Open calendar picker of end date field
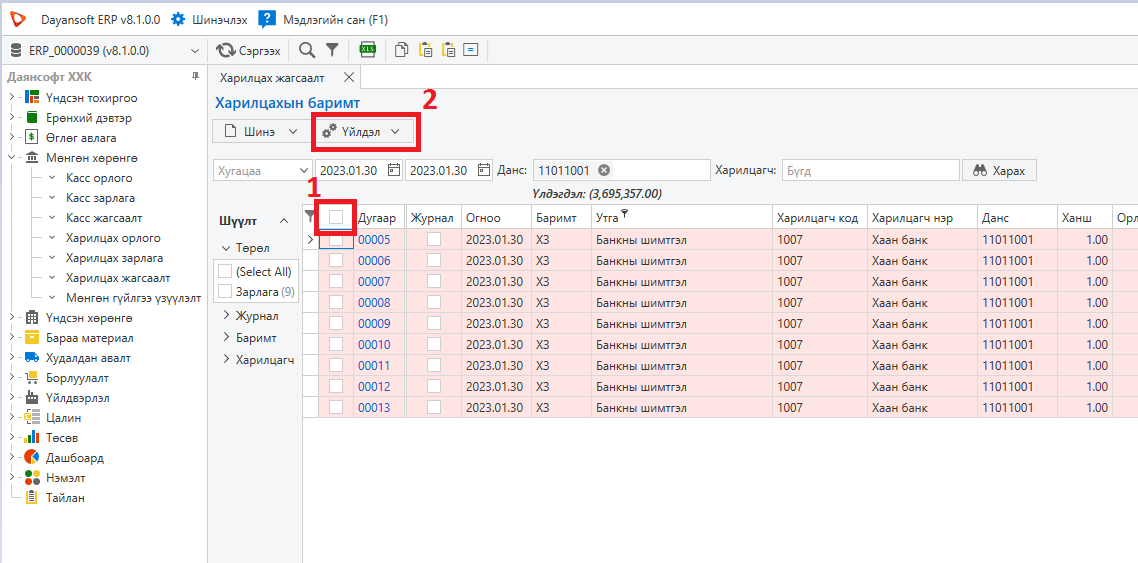The height and width of the screenshot is (563, 1138). 484,170
